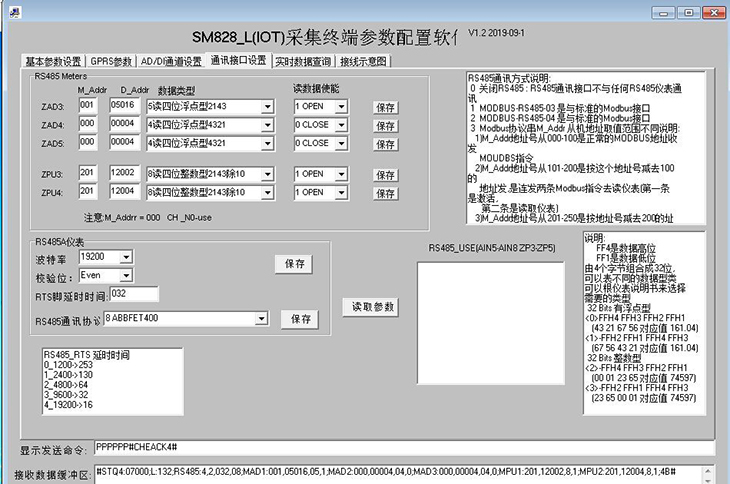Expand the ZAD3 数据类型 dropdown

click(267, 107)
